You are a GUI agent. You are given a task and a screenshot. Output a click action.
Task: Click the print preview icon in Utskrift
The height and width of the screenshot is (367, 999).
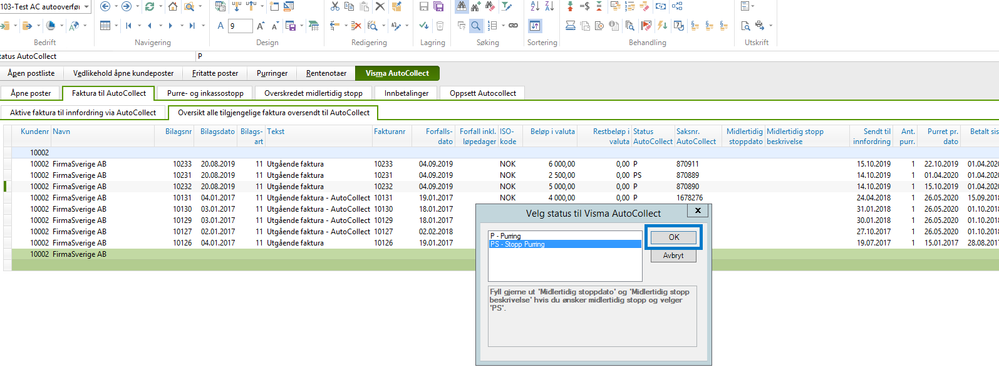point(745,25)
